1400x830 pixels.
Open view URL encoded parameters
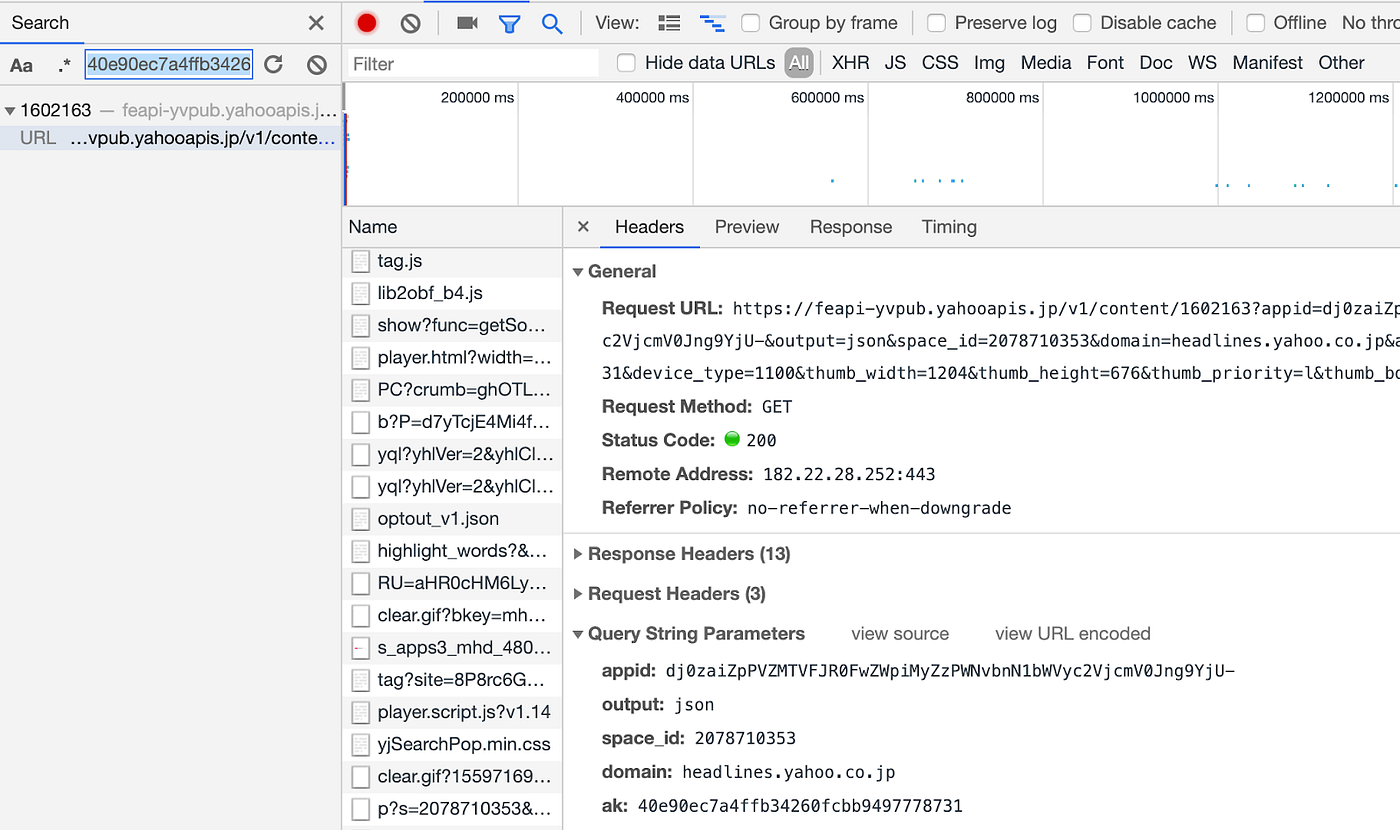click(1072, 633)
